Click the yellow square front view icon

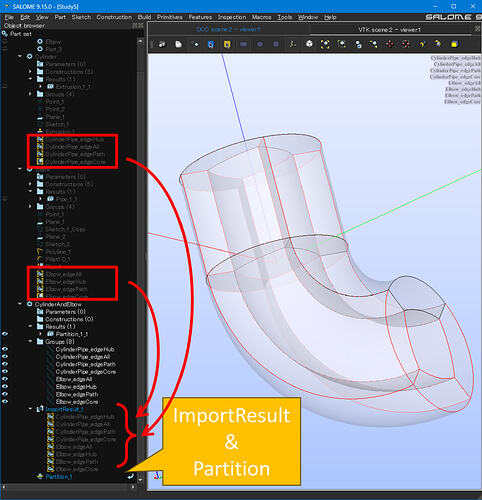pos(454,44)
